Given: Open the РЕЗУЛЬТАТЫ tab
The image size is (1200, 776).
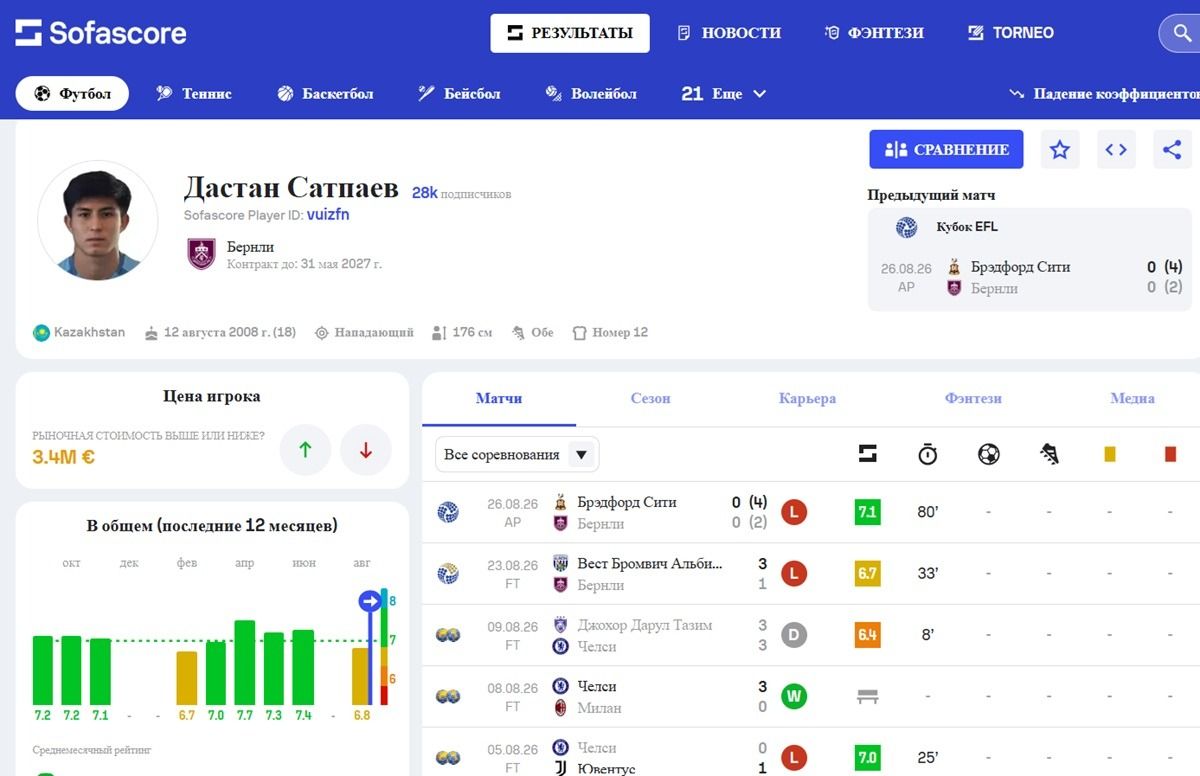Looking at the screenshot, I should point(570,33).
